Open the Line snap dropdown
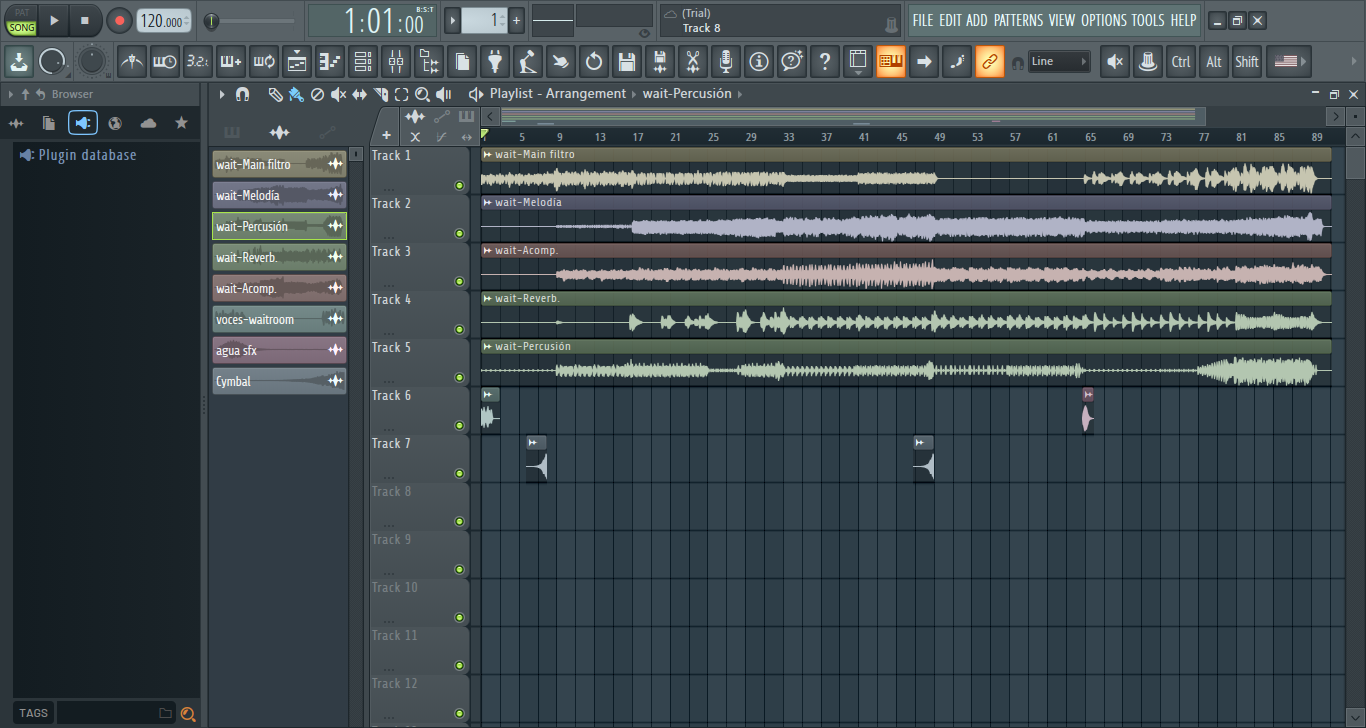 click(1058, 62)
